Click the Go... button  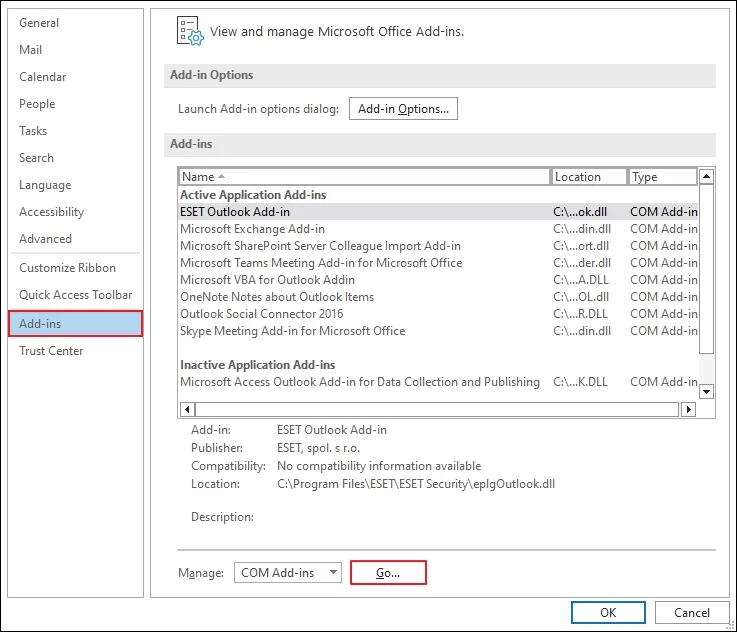coord(388,572)
